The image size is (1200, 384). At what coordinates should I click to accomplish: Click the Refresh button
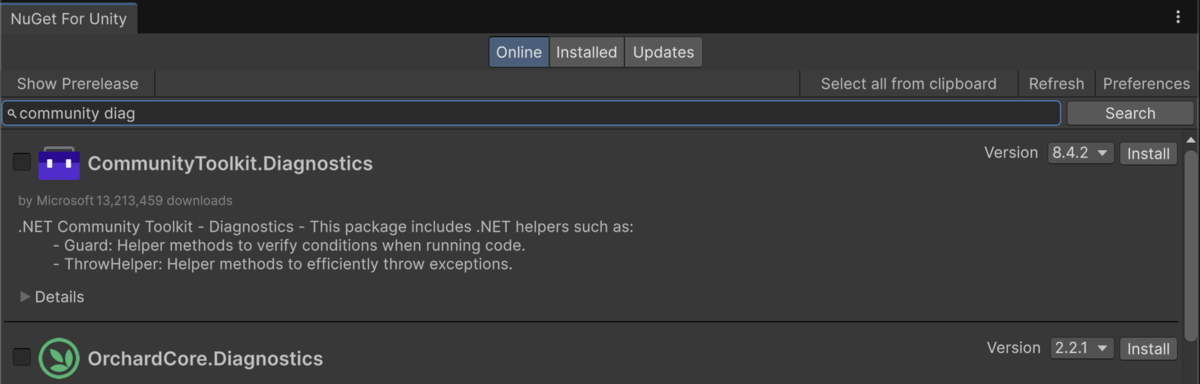pos(1056,84)
